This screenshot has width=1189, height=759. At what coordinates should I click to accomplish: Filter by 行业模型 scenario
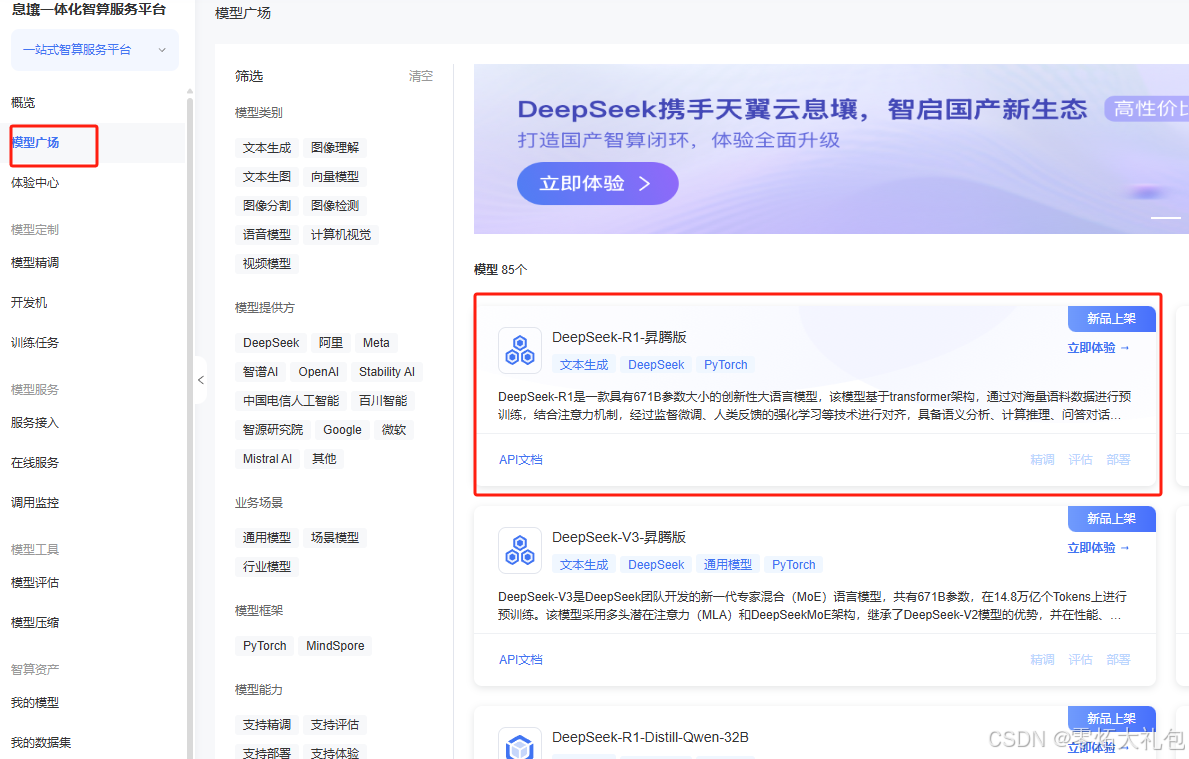[x=267, y=566]
